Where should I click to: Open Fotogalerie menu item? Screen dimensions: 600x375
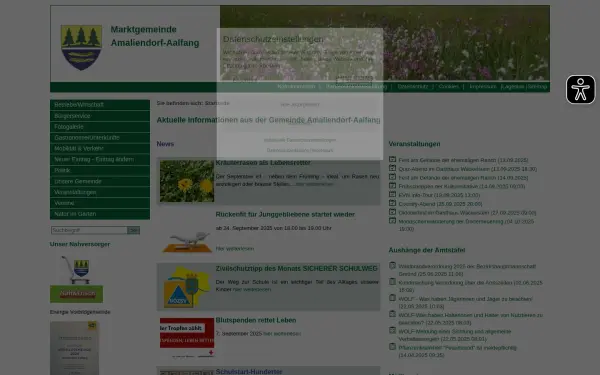tap(100, 127)
